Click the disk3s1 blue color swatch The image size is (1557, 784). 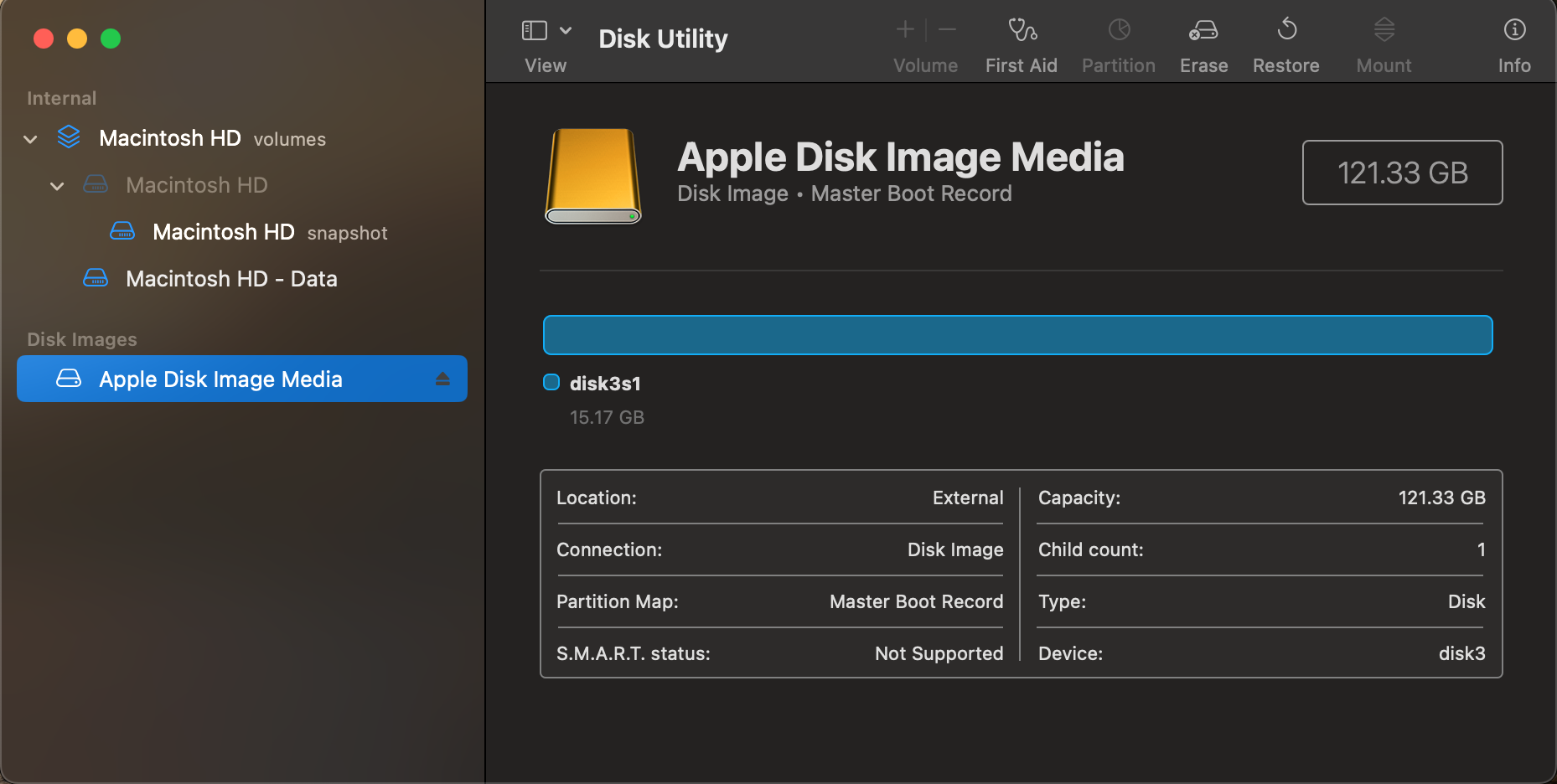(551, 383)
